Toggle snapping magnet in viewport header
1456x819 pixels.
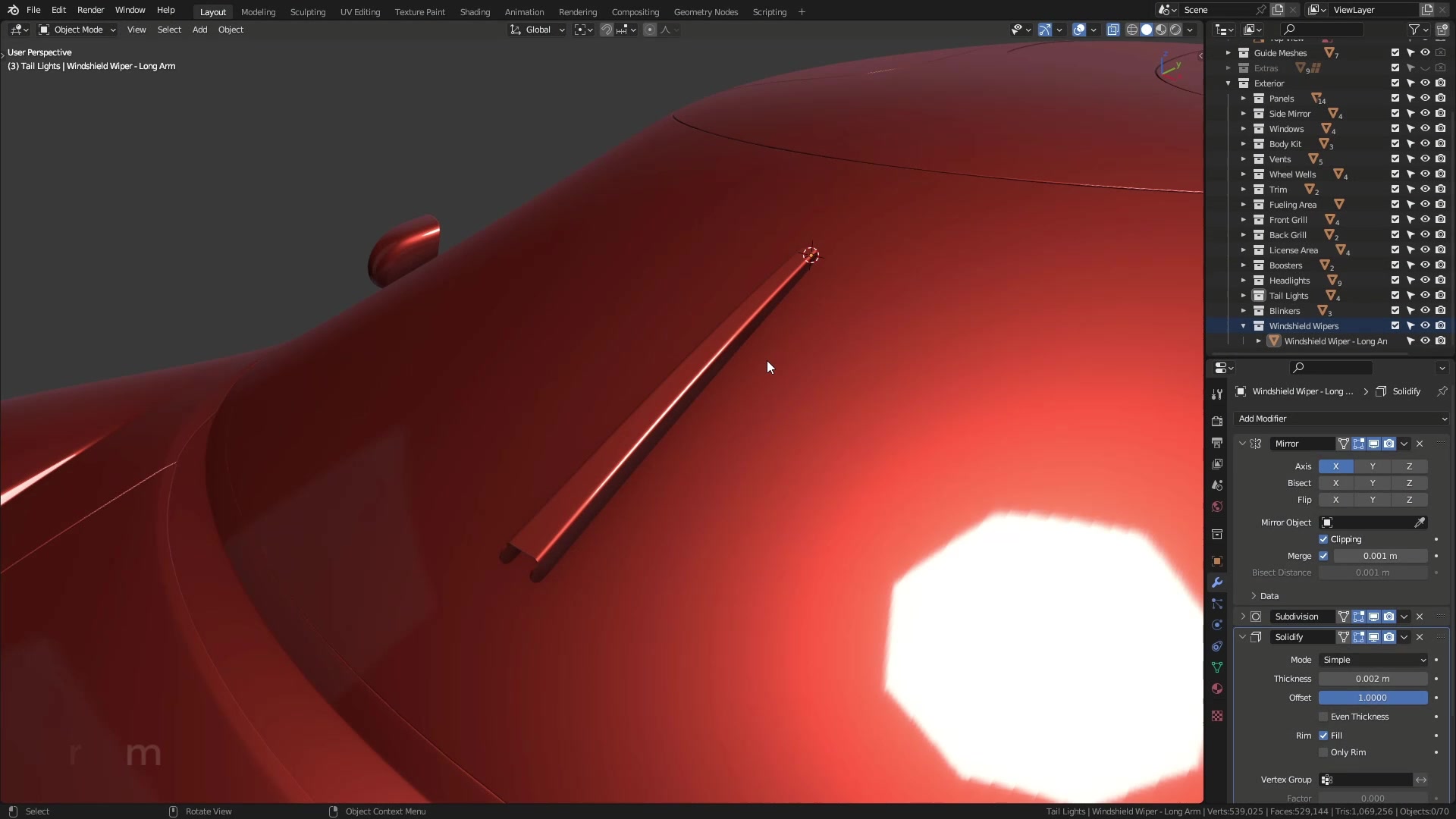tap(607, 30)
